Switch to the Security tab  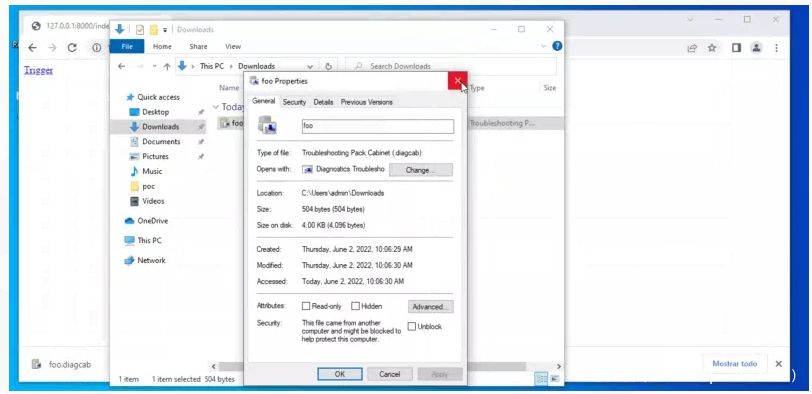tap(294, 102)
